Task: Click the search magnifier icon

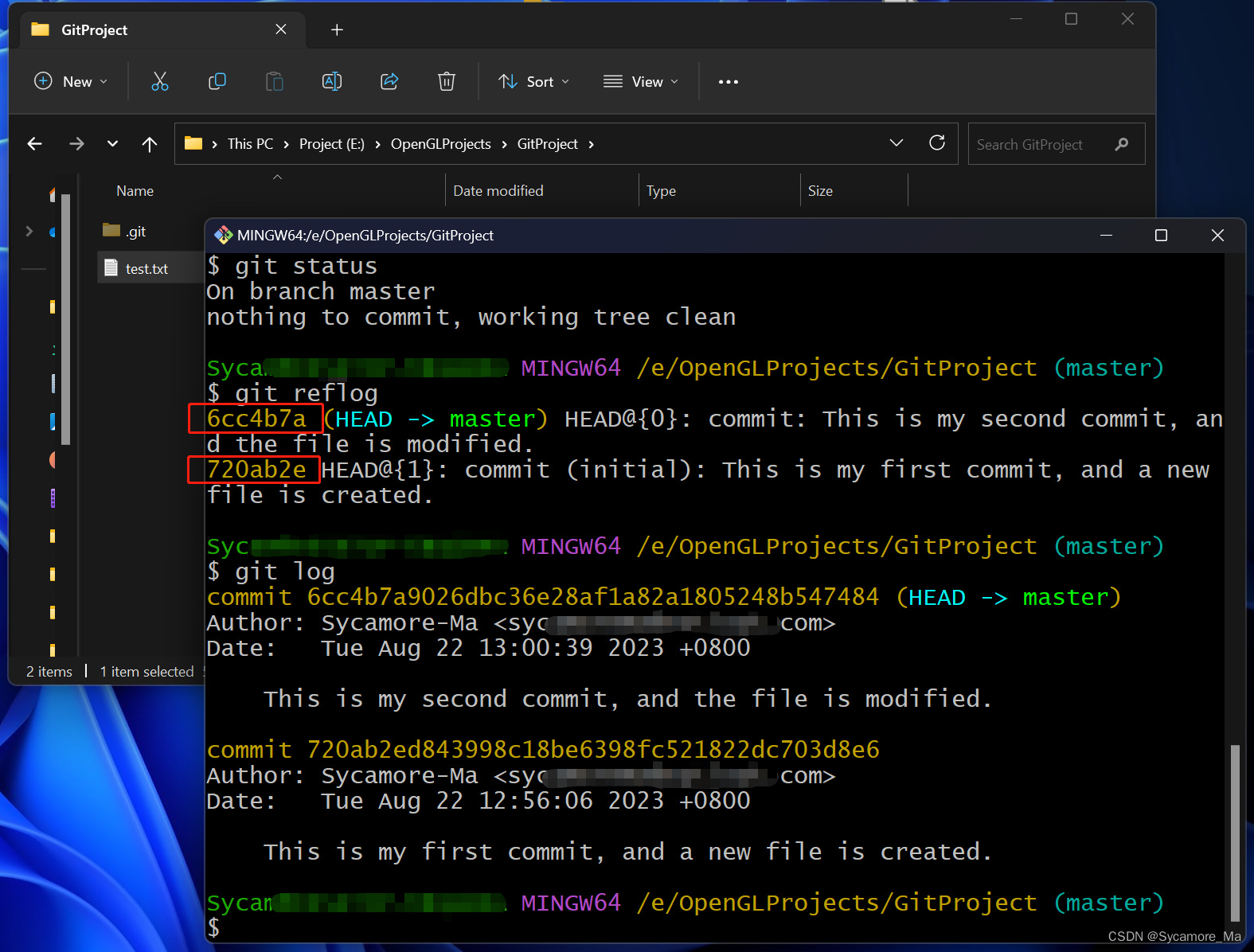Action: tap(1122, 144)
